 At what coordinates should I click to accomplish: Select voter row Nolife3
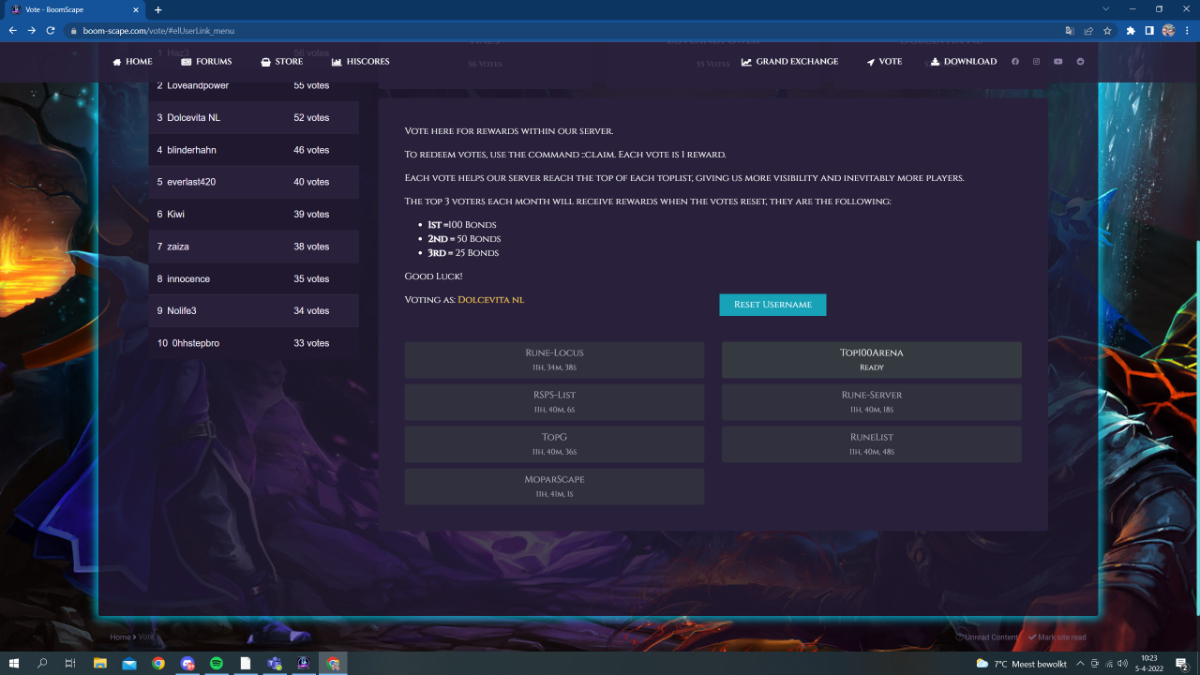tap(254, 311)
